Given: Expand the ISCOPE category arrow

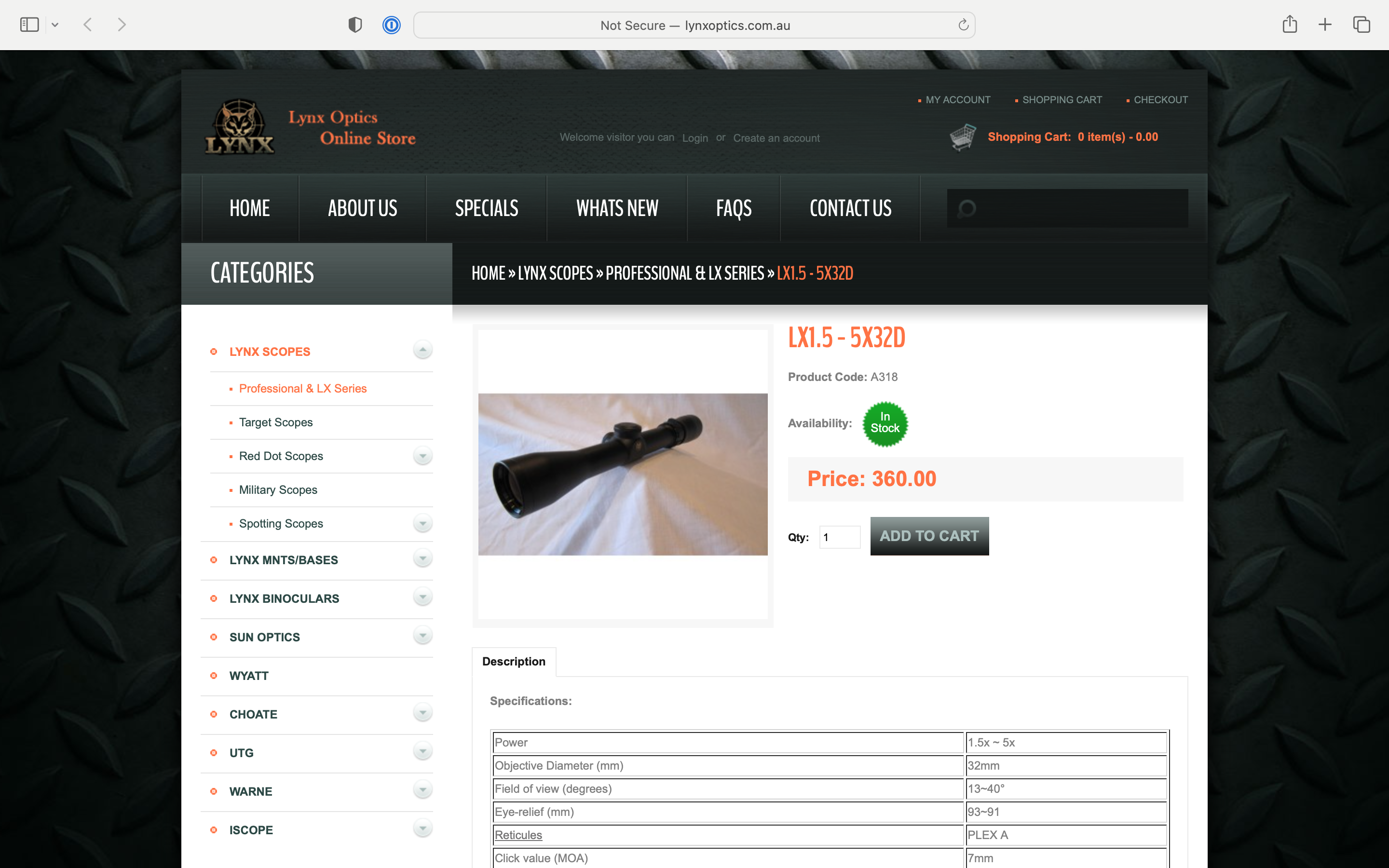Looking at the screenshot, I should (x=422, y=828).
